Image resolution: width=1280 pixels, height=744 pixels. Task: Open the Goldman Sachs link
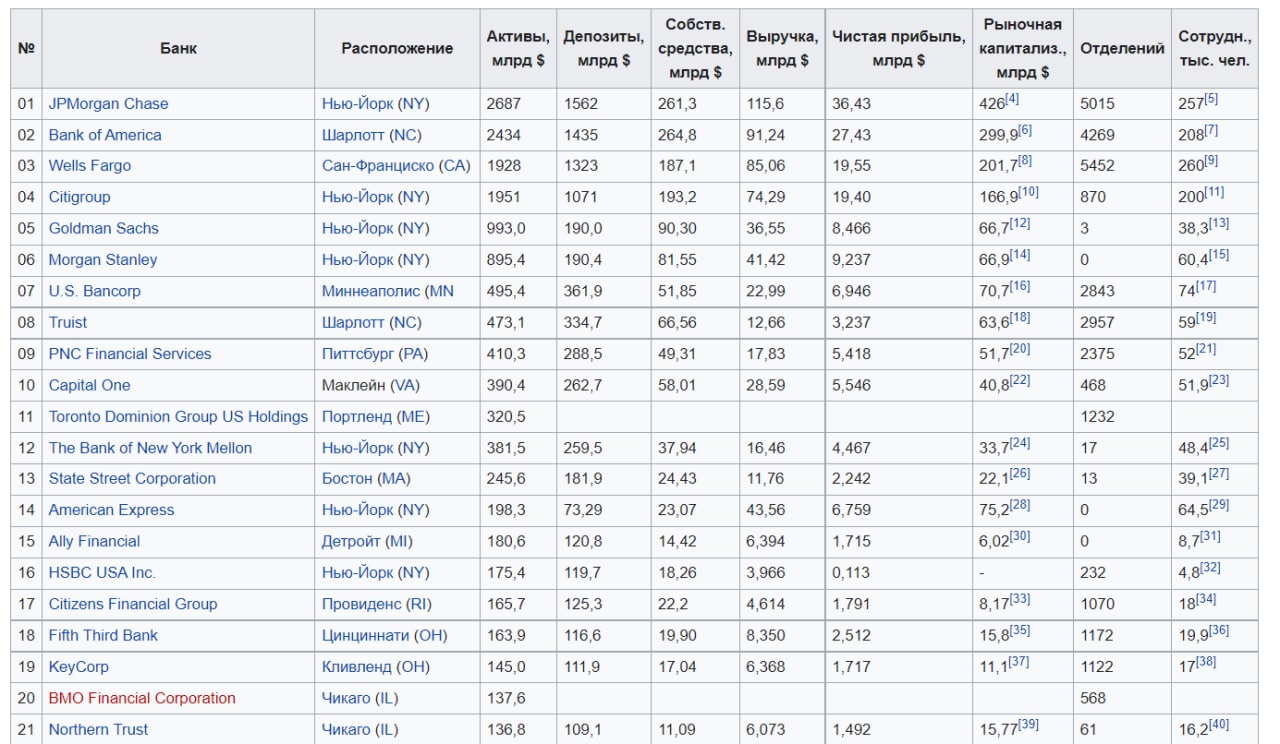pyautogui.click(x=104, y=228)
